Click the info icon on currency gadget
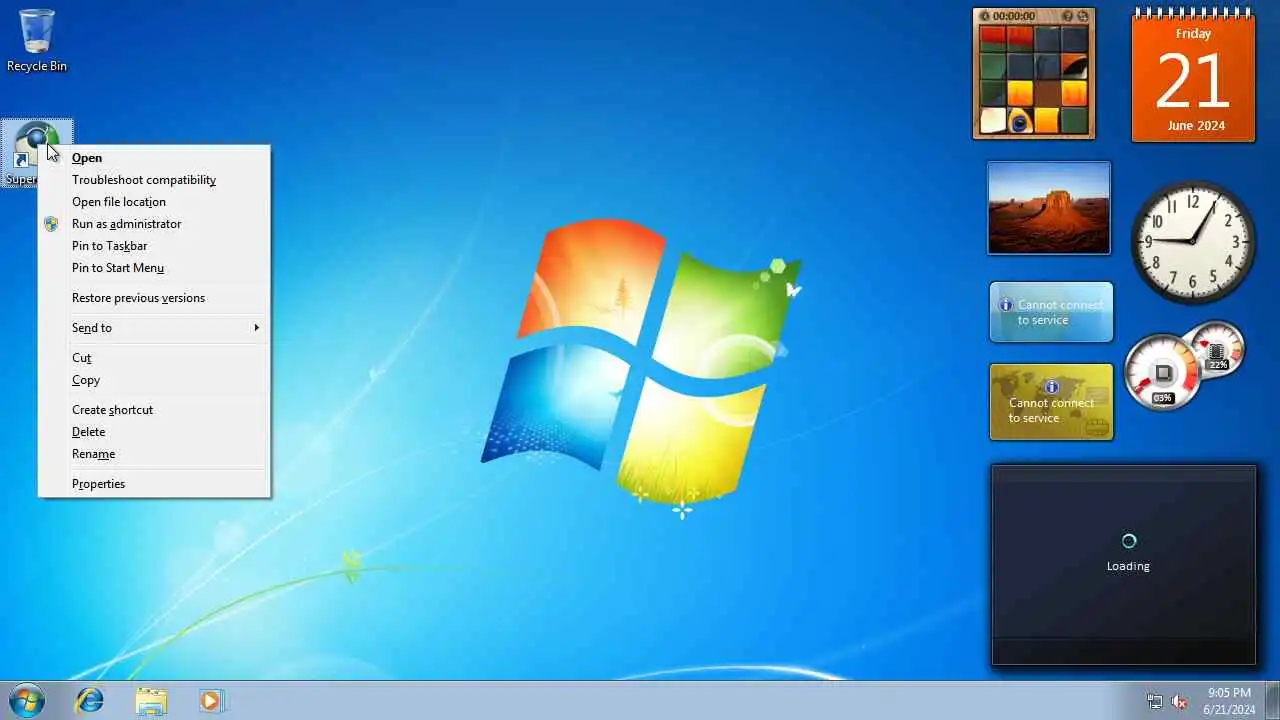Viewport: 1280px width, 720px height. click(1051, 387)
